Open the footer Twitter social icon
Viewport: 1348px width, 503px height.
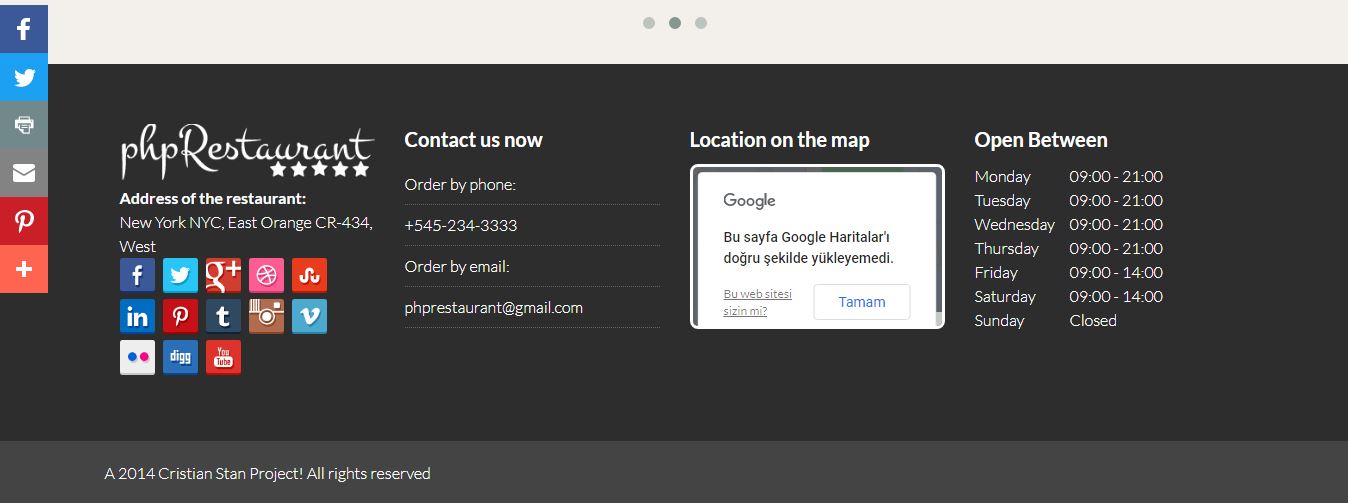click(x=180, y=275)
